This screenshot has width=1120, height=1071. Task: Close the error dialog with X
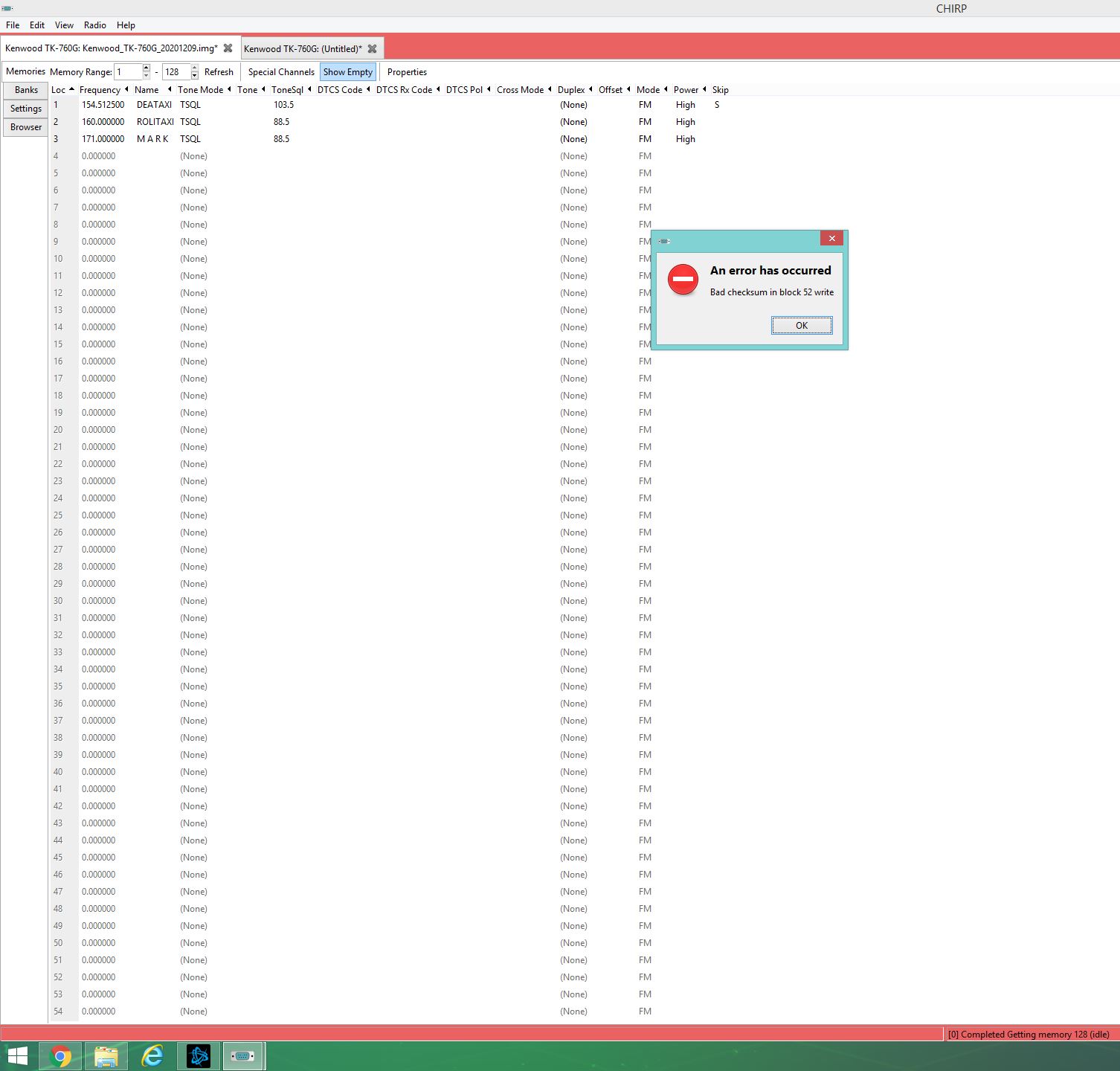(x=832, y=239)
